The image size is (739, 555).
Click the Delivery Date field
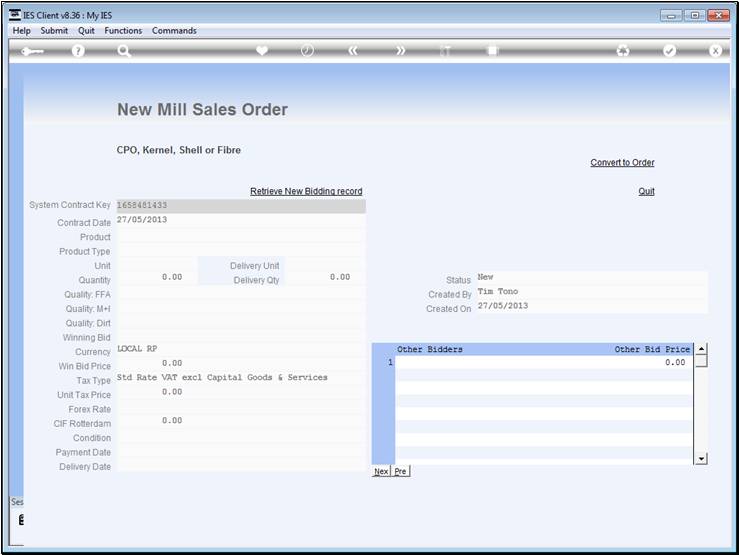tap(241, 464)
